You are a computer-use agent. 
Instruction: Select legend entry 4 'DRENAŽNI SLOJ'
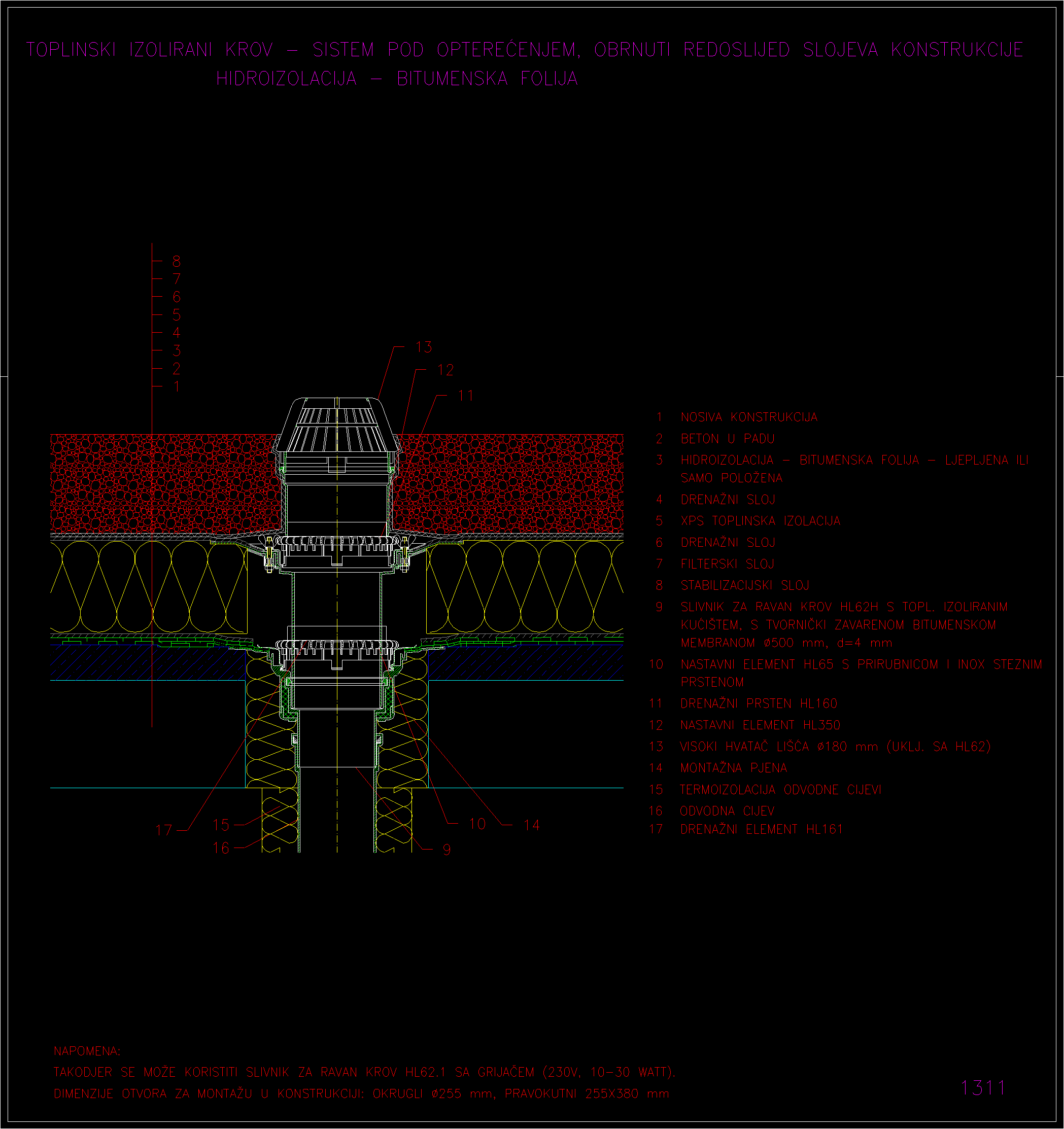coord(728,500)
